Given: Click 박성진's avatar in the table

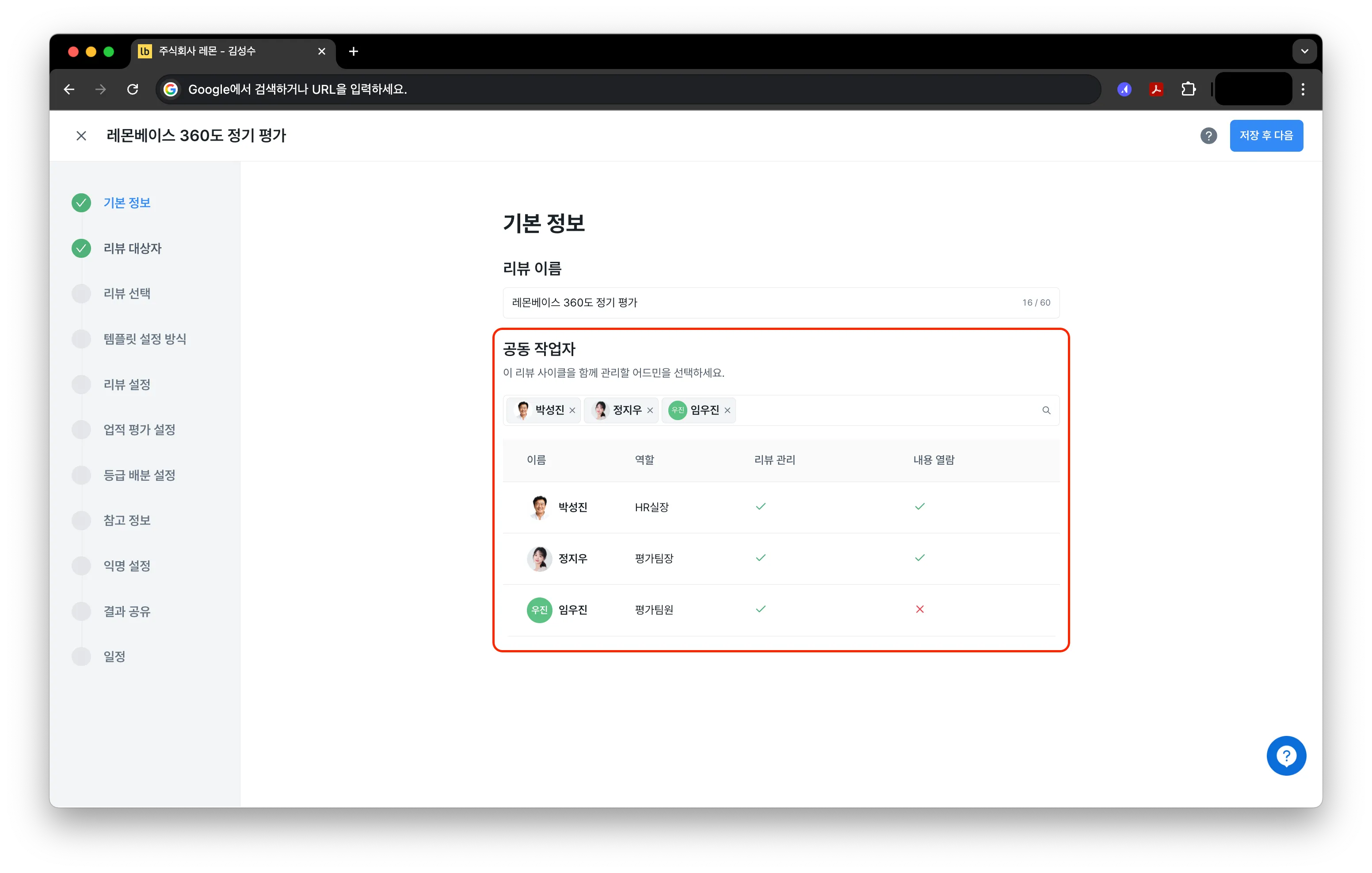Looking at the screenshot, I should pyautogui.click(x=539, y=508).
